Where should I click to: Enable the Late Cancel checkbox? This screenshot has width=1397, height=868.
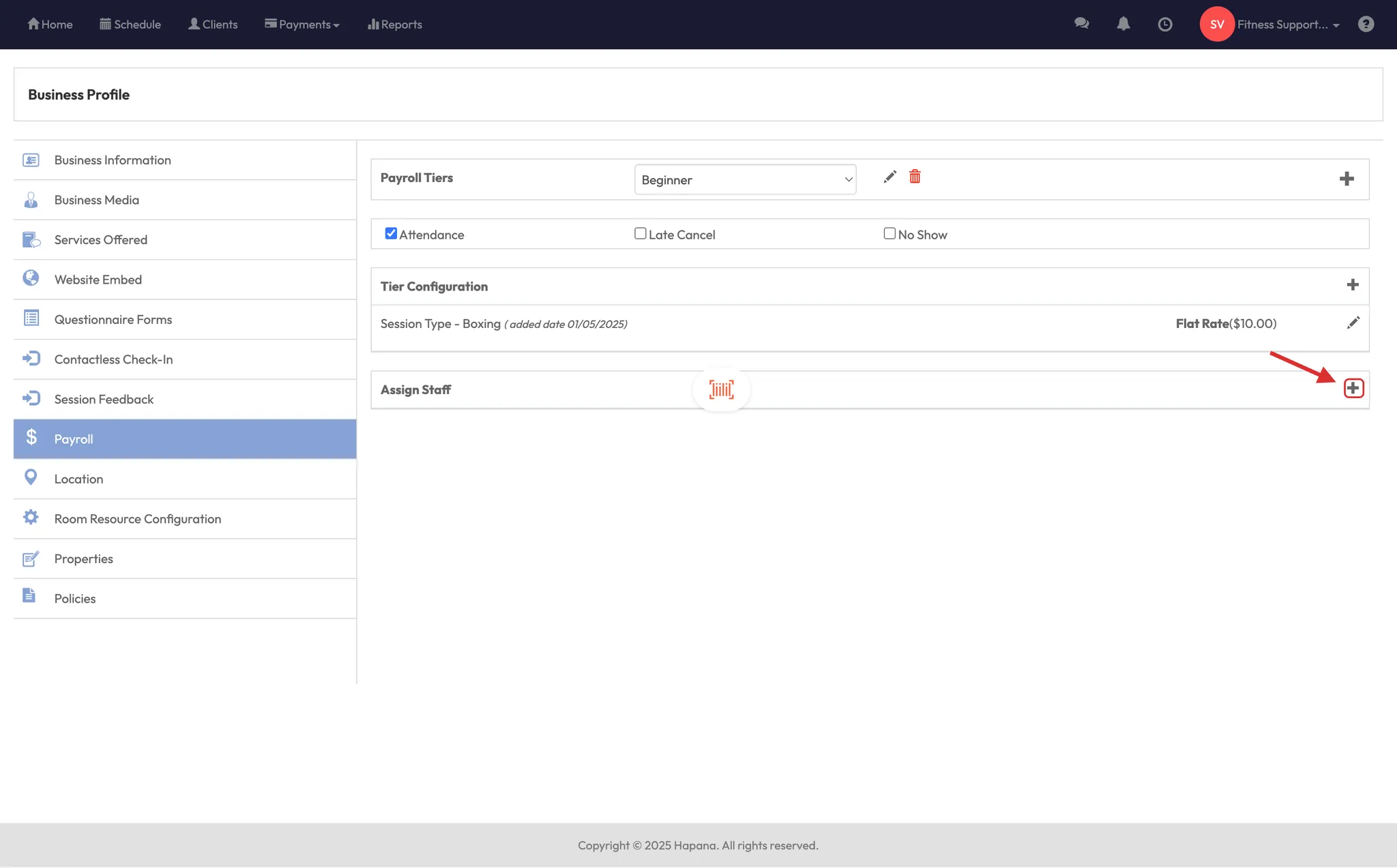click(640, 234)
